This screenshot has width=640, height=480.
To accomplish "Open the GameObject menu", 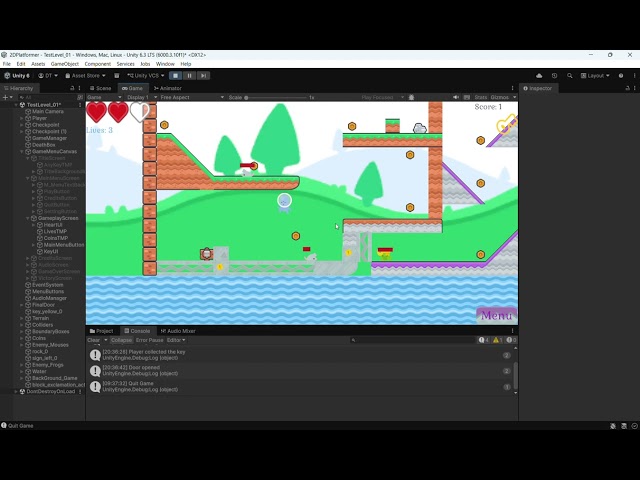I will (64, 64).
